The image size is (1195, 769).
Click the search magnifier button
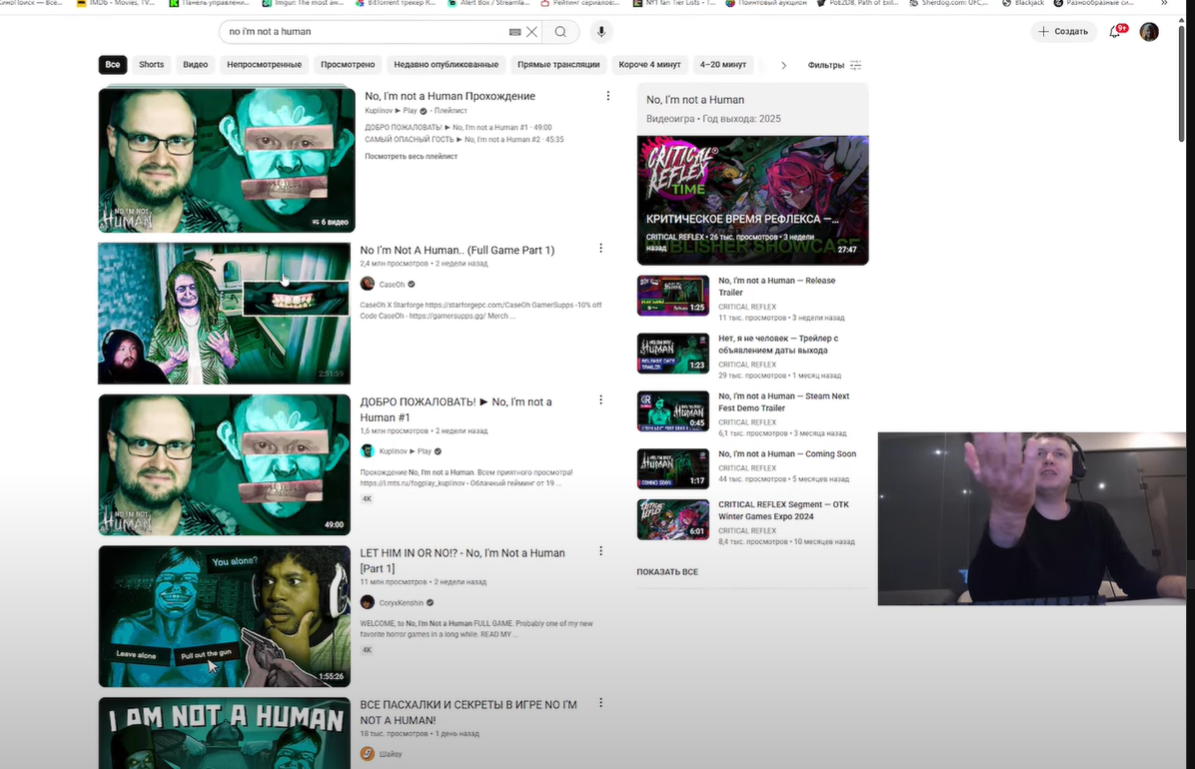click(x=561, y=31)
